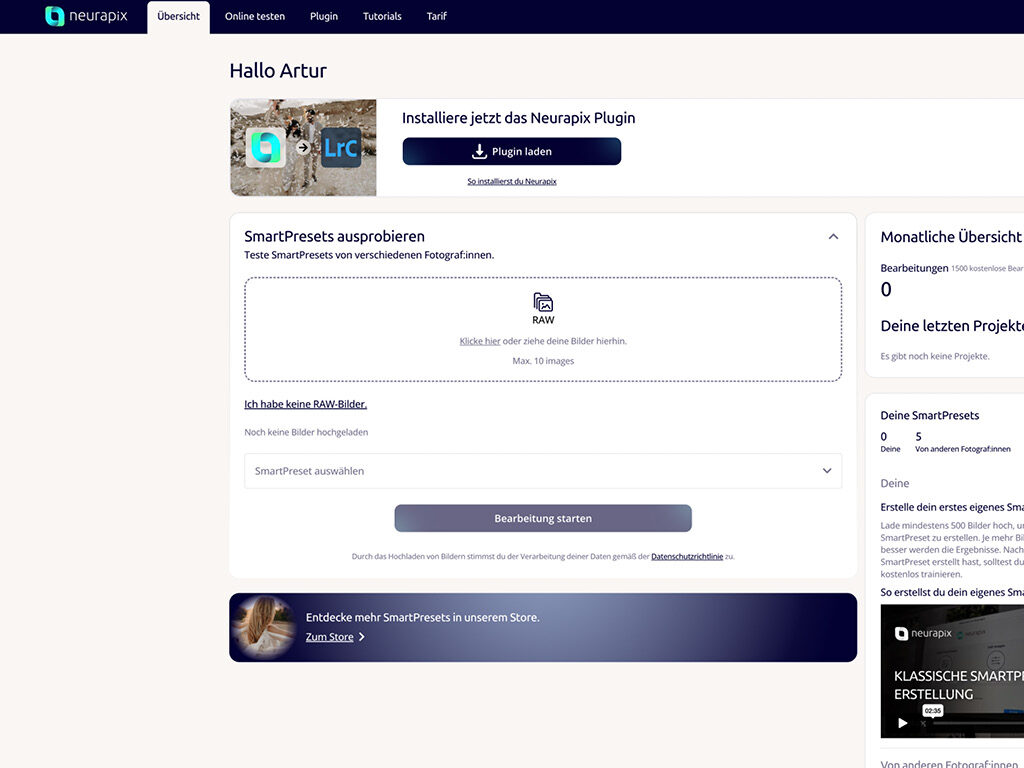Collapse the SmartPresets ausprobieren section
This screenshot has width=1024, height=768.
pyautogui.click(x=833, y=237)
